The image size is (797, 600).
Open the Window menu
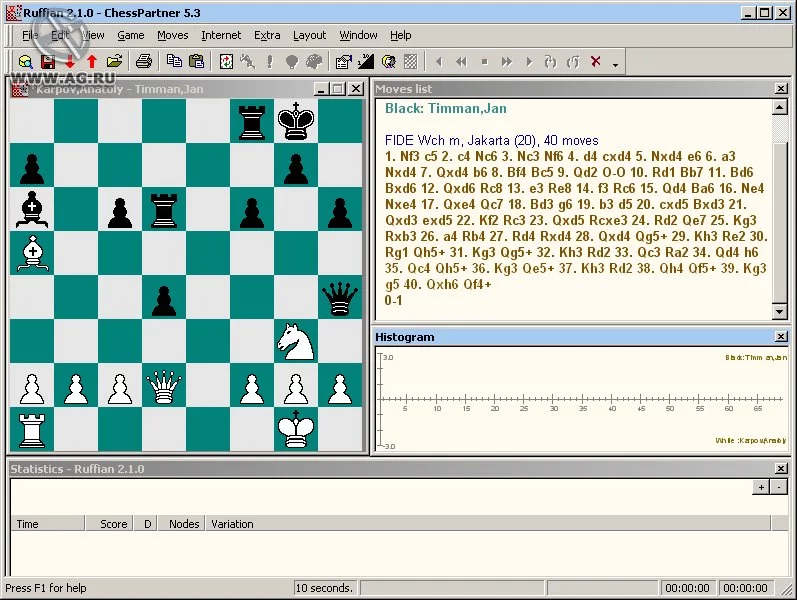tap(358, 35)
